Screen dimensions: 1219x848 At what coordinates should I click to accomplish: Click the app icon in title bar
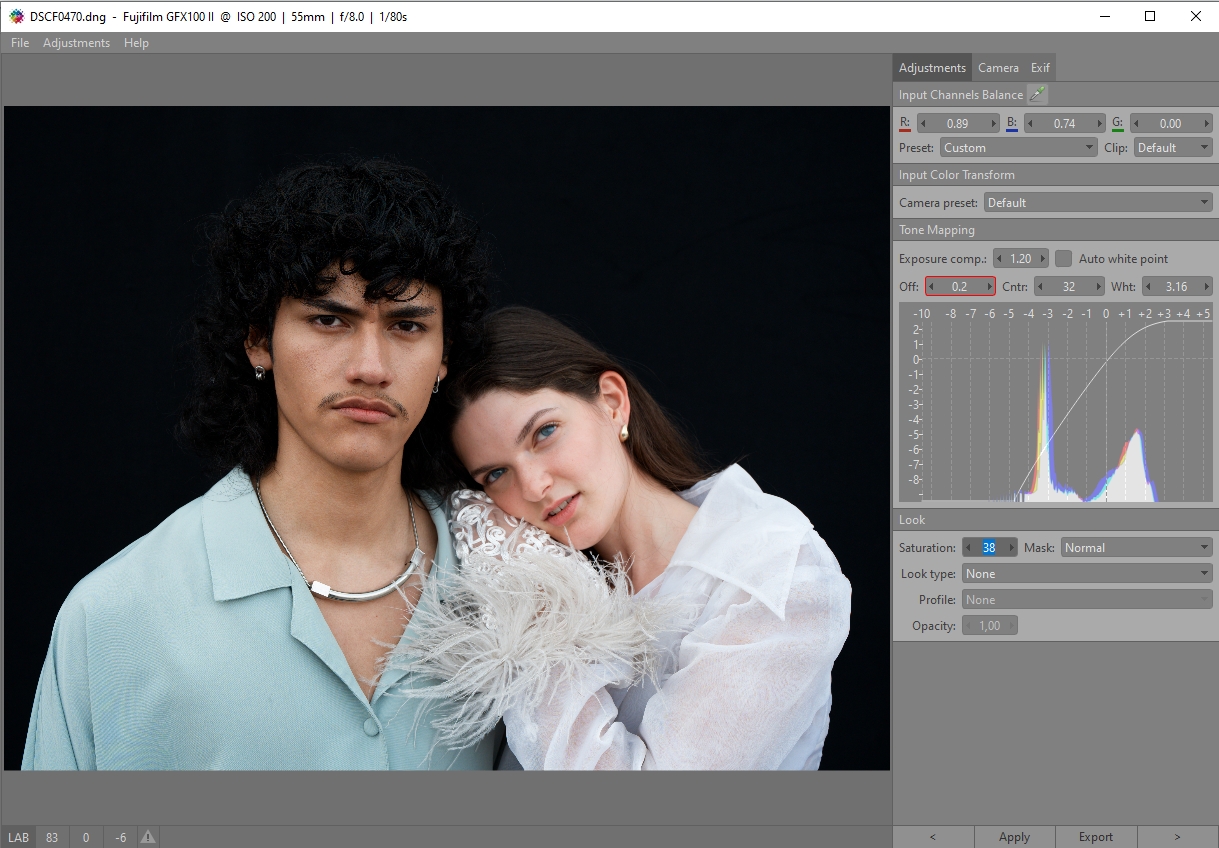click(x=16, y=16)
